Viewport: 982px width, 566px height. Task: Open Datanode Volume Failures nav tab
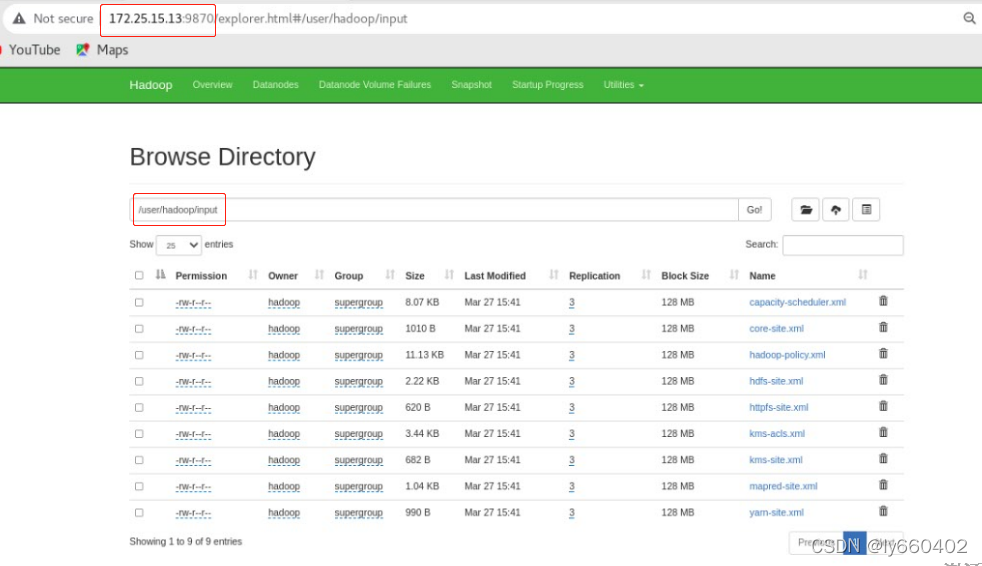[x=375, y=85]
